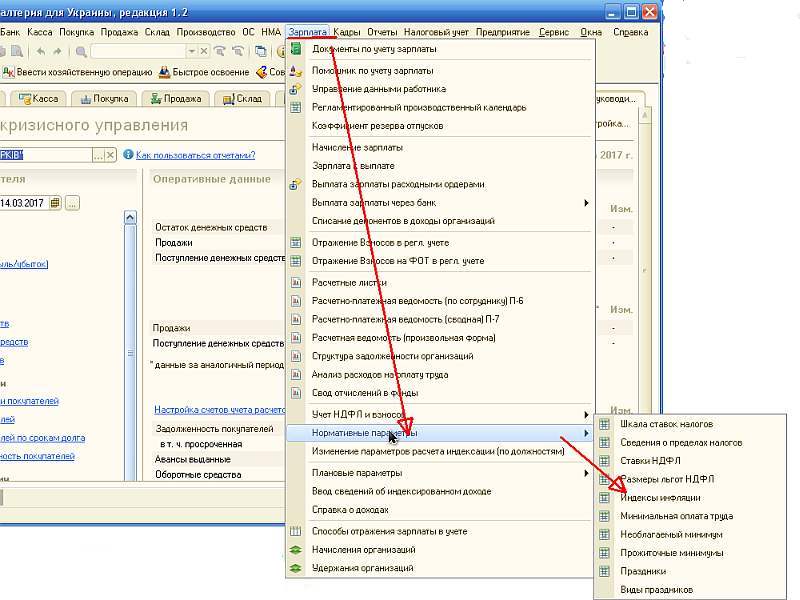Open calendar picker next to date 14.03.2017
Viewport: 800px width, 600px height.
55,203
